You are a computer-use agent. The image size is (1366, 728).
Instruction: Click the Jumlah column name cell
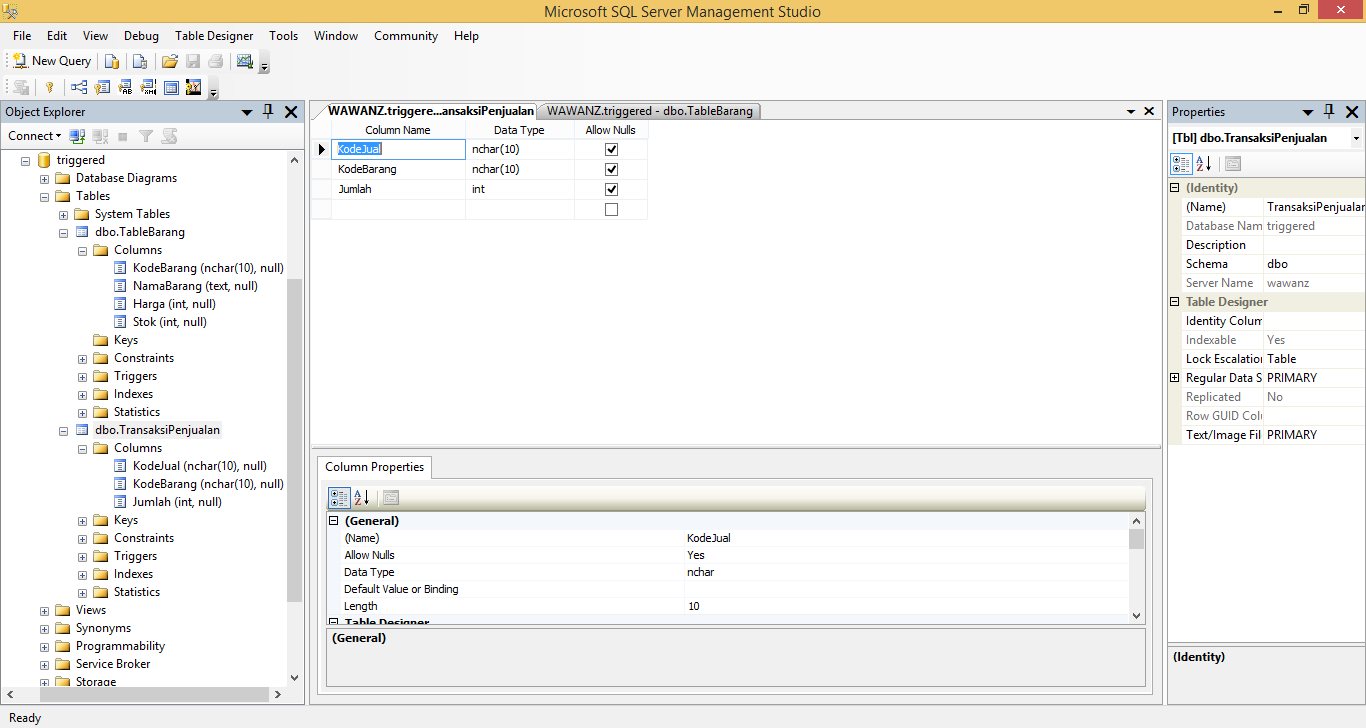(399, 190)
